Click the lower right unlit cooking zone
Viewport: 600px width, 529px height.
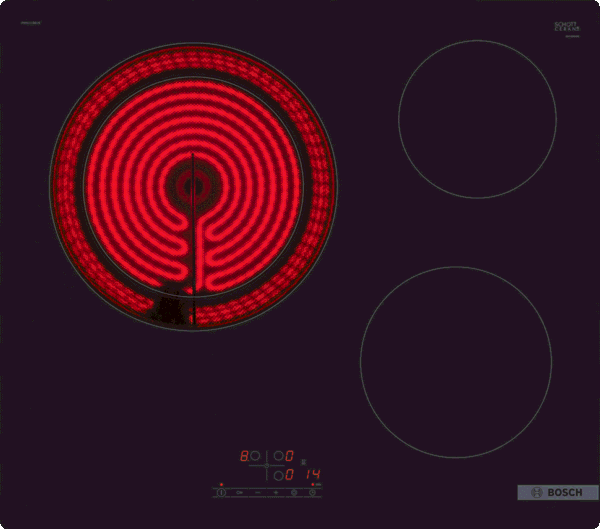point(456,362)
